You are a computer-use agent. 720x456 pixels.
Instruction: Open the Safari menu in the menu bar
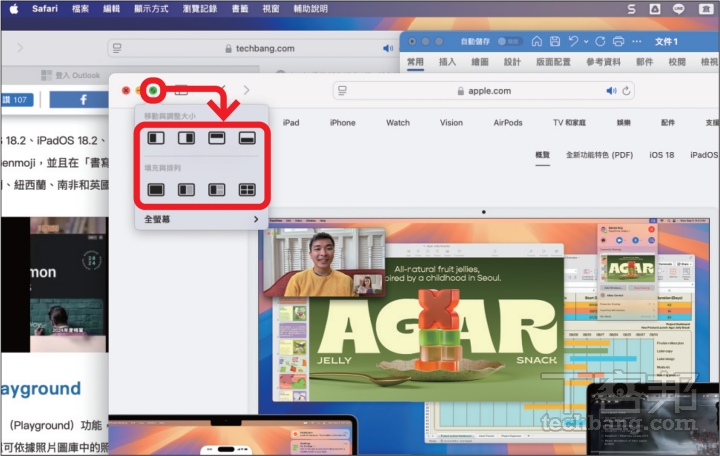(x=45, y=9)
